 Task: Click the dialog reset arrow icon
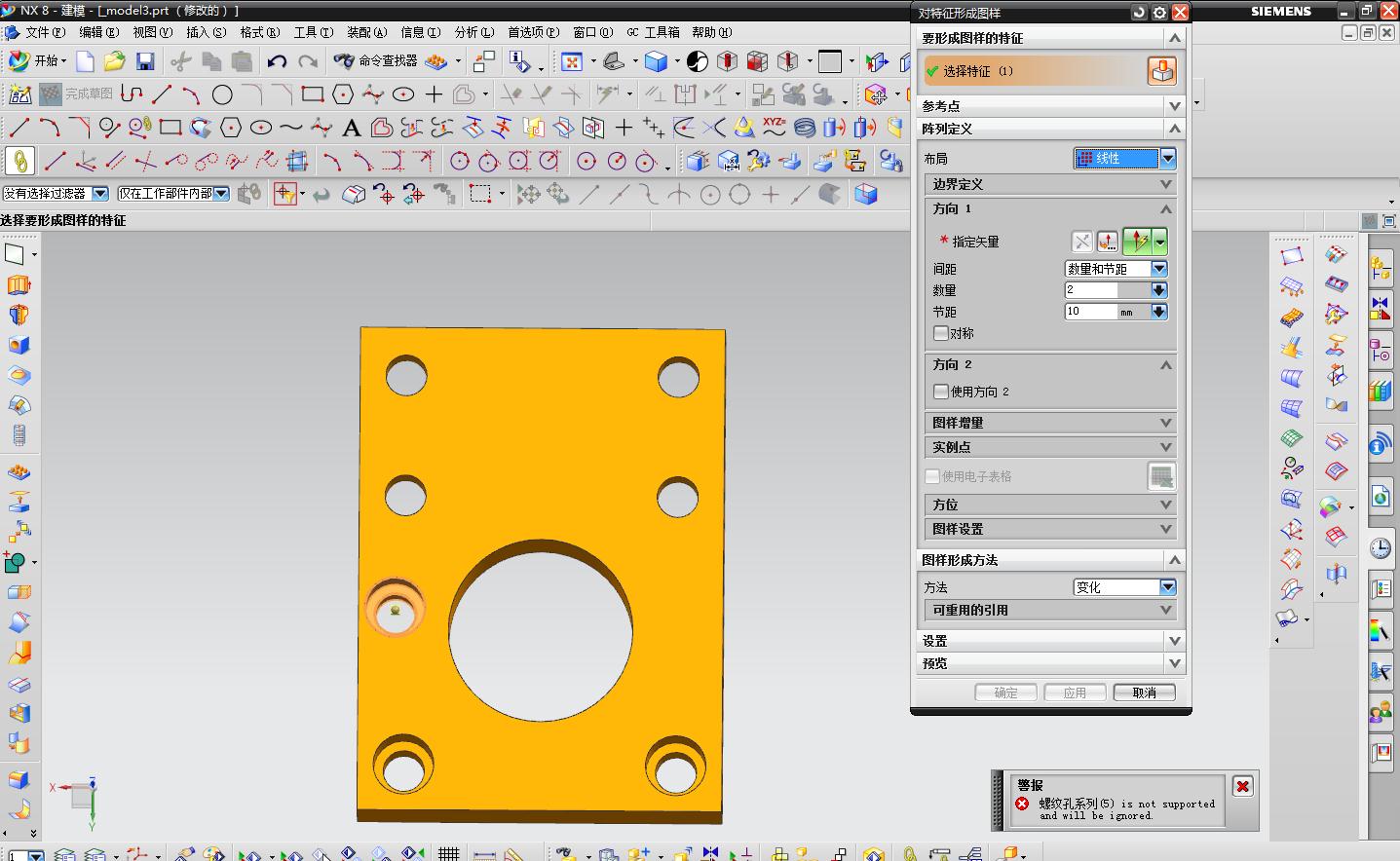[x=1139, y=12]
